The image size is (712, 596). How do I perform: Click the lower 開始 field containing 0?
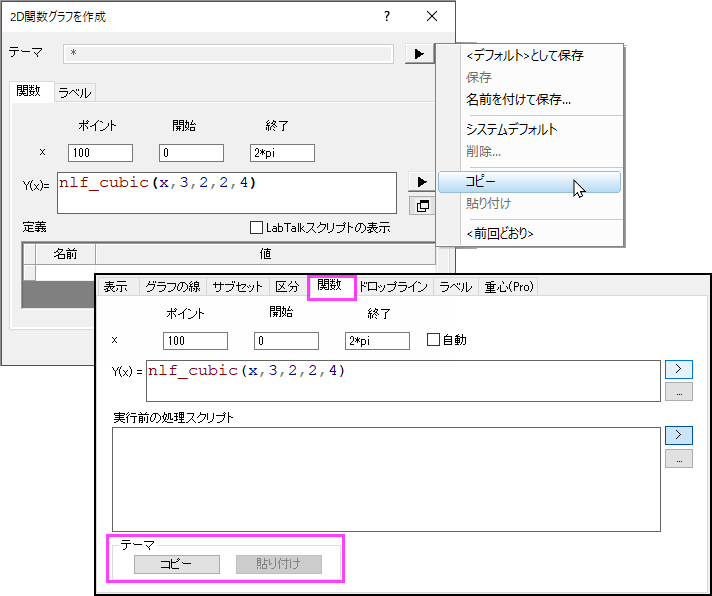click(x=286, y=341)
